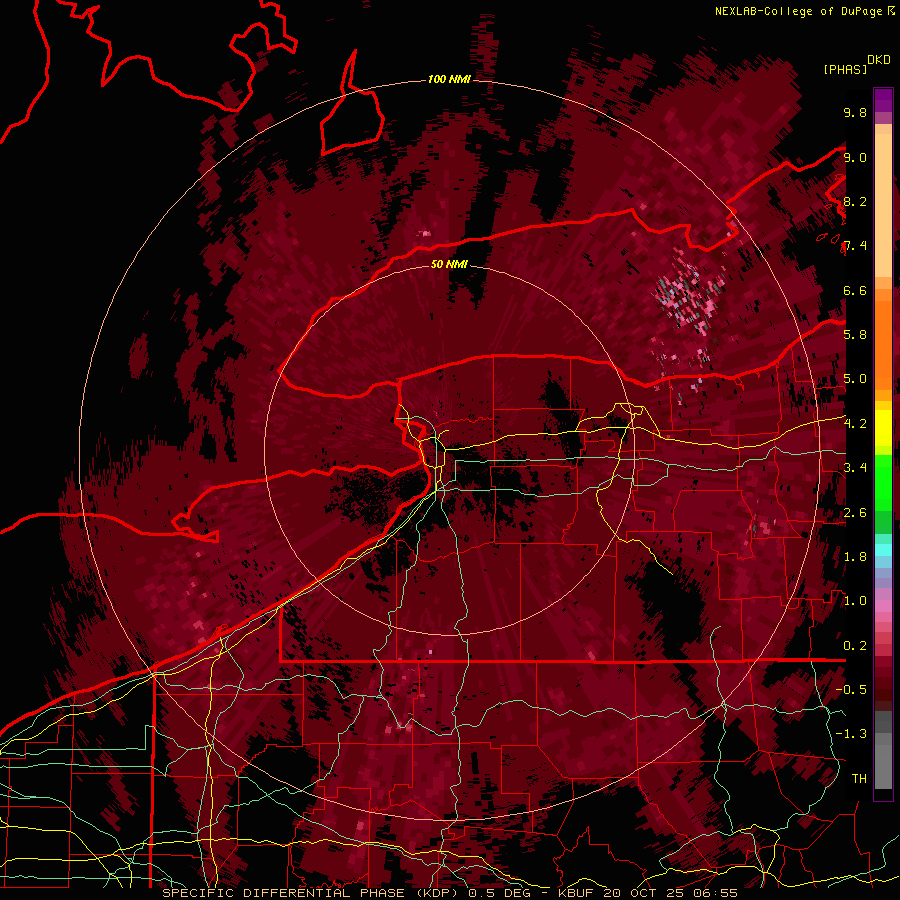Click the 5.0 value on the KDP scale
This screenshot has width=900, height=900.
[x=855, y=379]
